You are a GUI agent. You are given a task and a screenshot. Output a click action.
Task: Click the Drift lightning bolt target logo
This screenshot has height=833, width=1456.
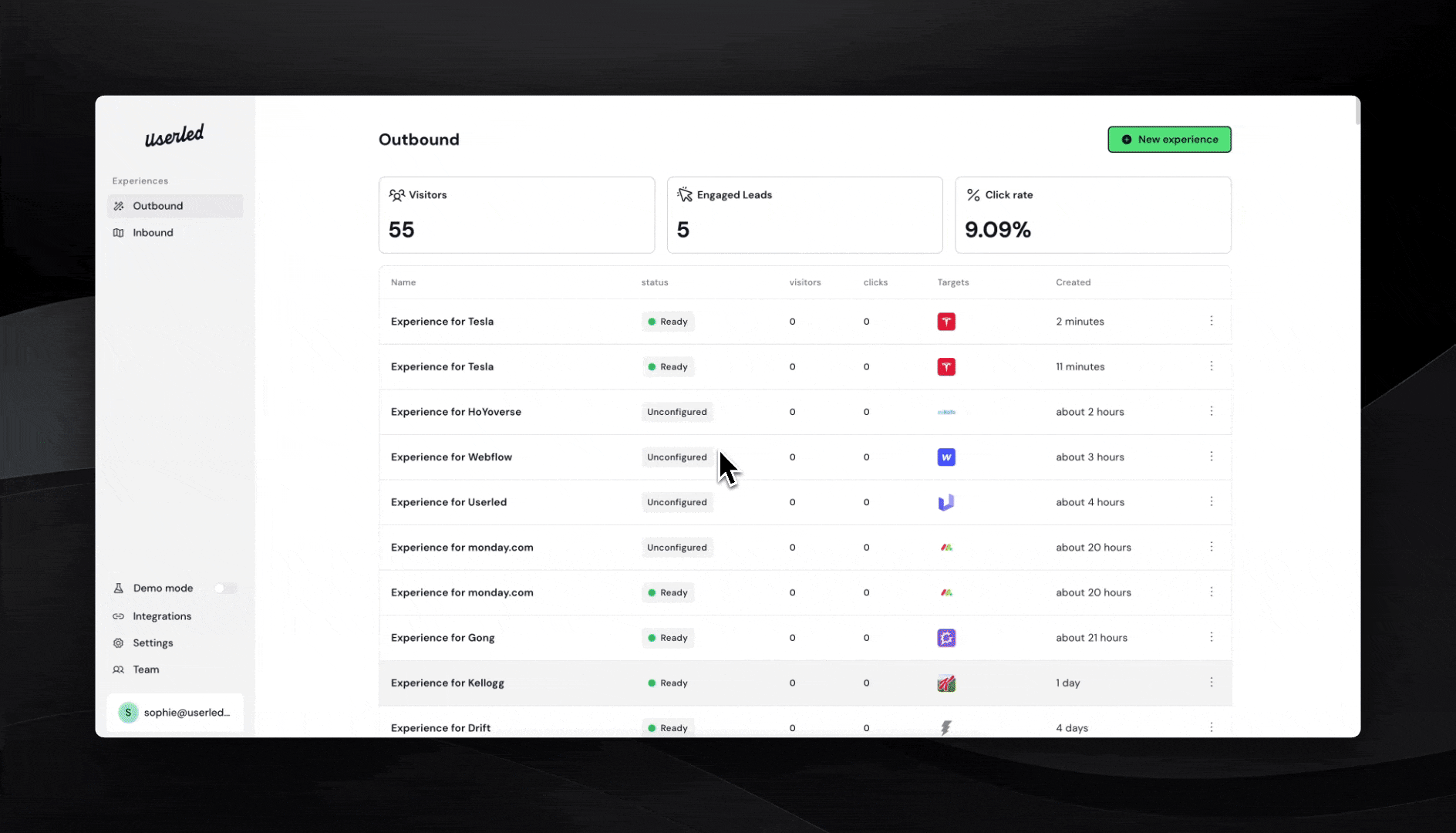point(946,727)
